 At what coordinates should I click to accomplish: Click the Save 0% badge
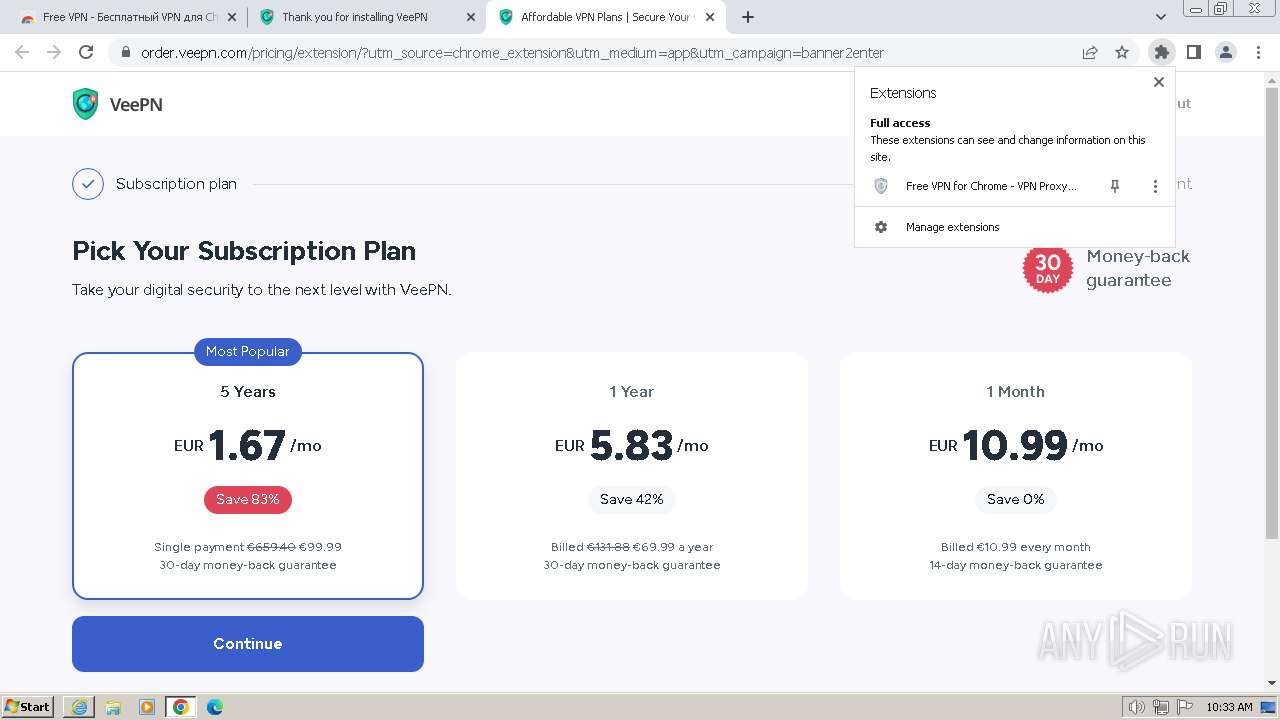tap(1016, 499)
